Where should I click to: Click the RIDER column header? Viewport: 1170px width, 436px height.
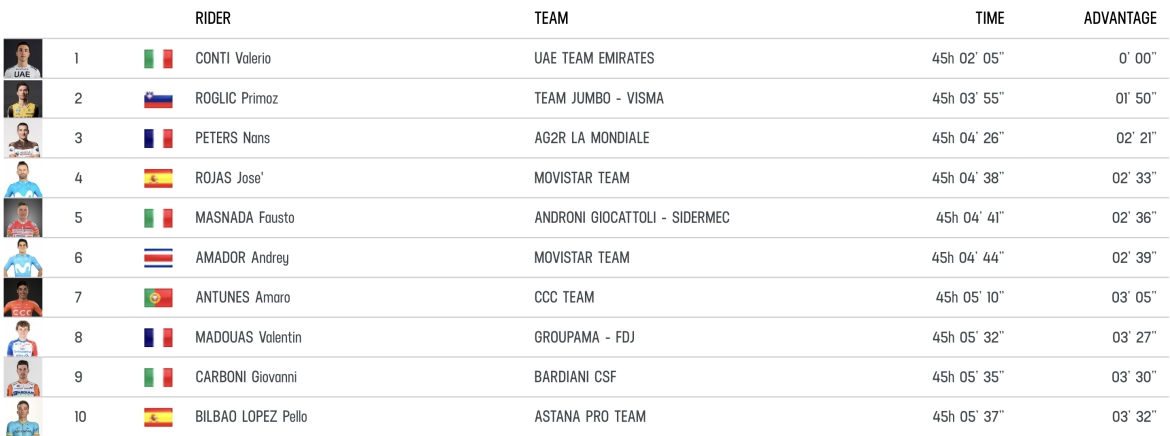[x=213, y=18]
